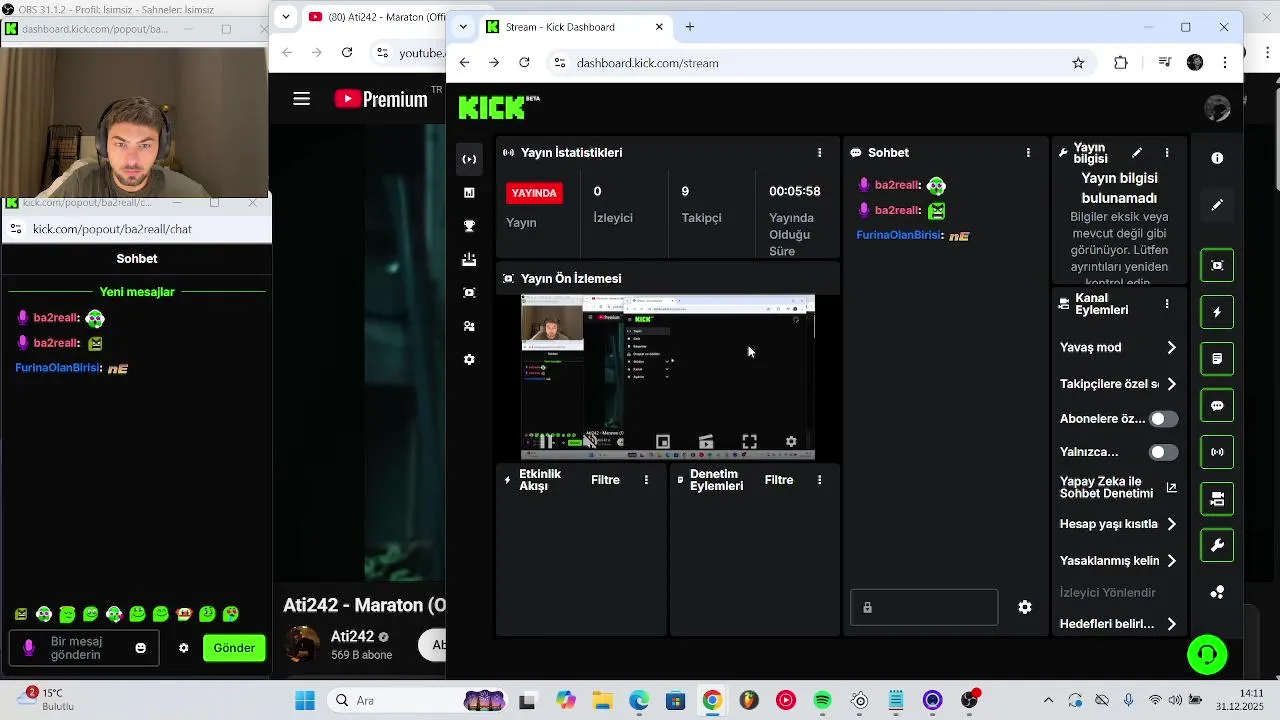The width and height of the screenshot is (1280, 720).
Task: Toggle the chat bubble widget in right rail
Action: point(1217,405)
